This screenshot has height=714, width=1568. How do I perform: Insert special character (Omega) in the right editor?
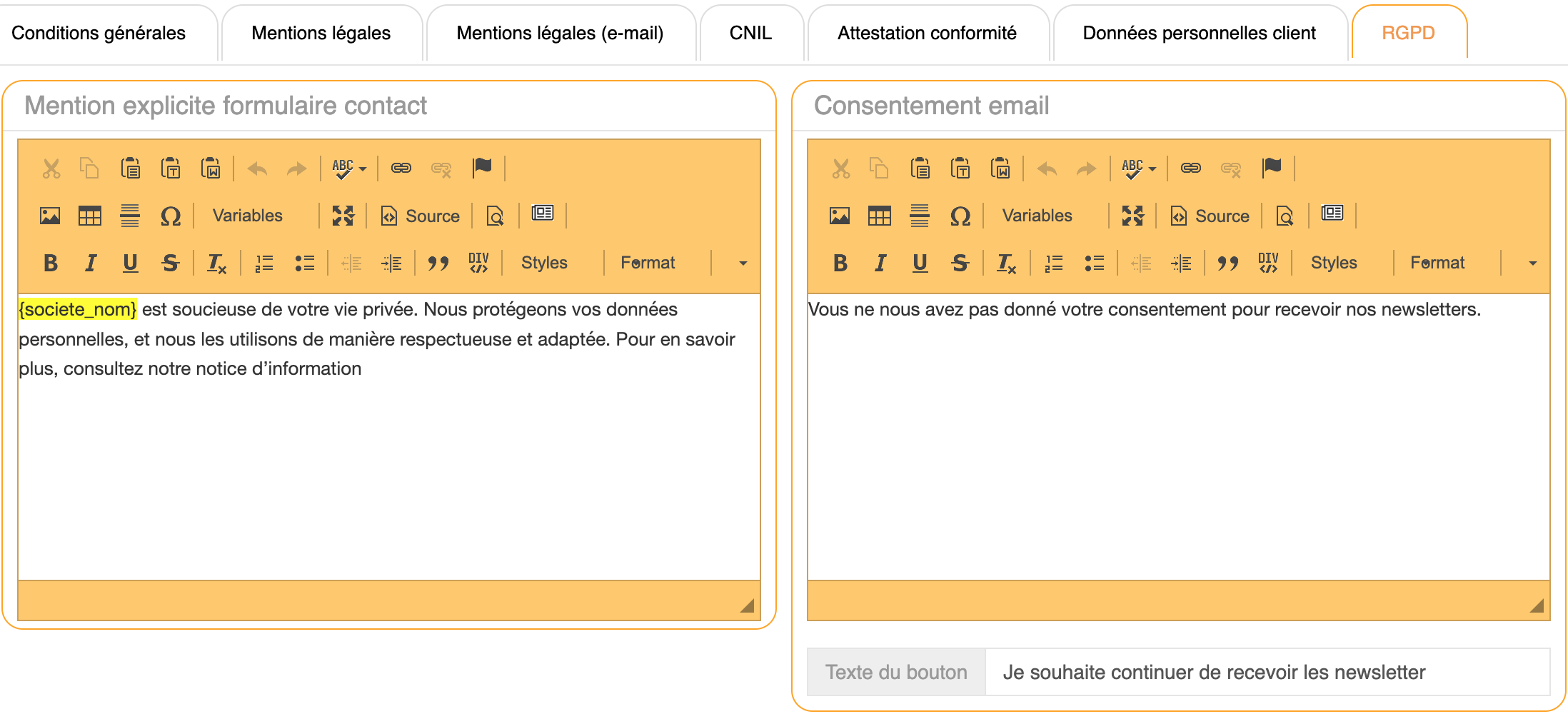click(960, 216)
